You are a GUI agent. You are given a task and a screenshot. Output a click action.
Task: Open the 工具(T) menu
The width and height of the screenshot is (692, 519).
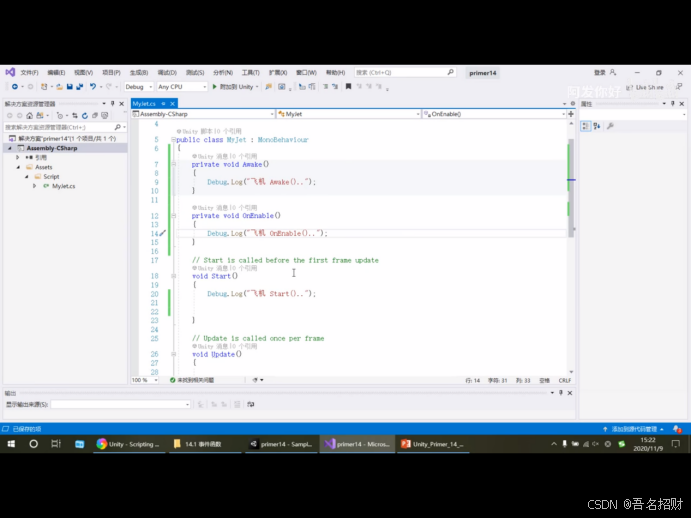click(250, 73)
